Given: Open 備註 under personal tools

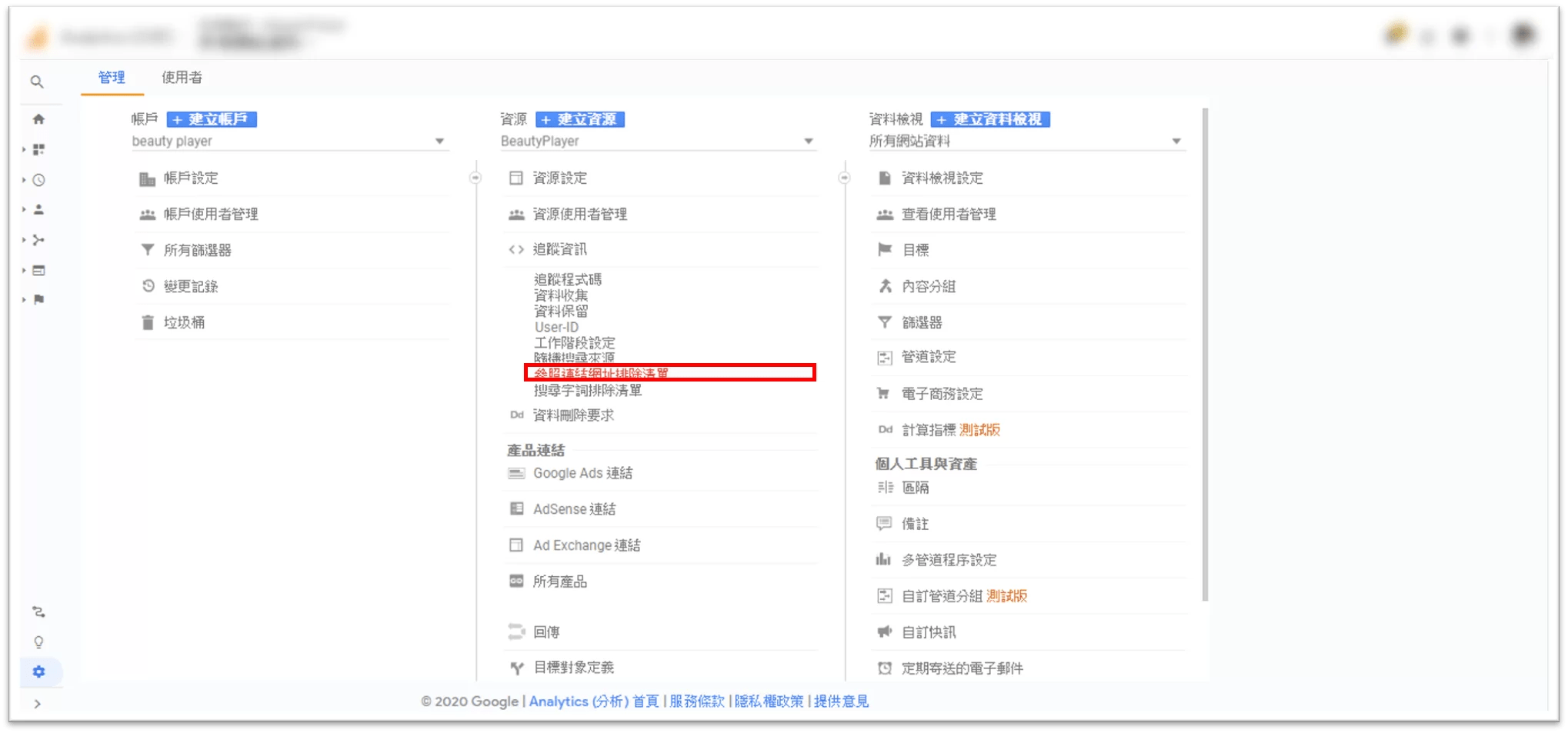Looking at the screenshot, I should point(915,524).
